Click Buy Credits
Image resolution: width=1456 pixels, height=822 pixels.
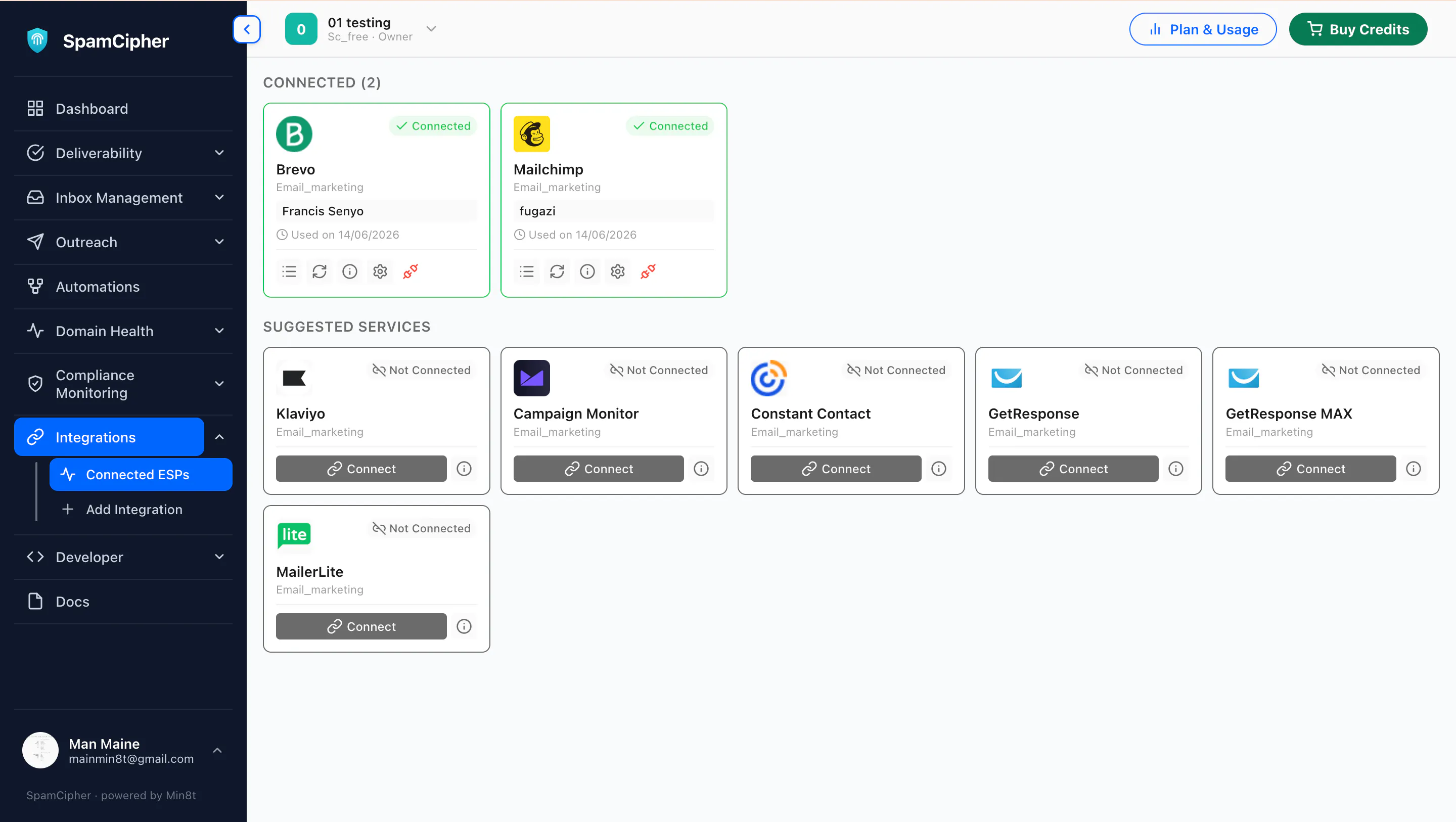1357,29
